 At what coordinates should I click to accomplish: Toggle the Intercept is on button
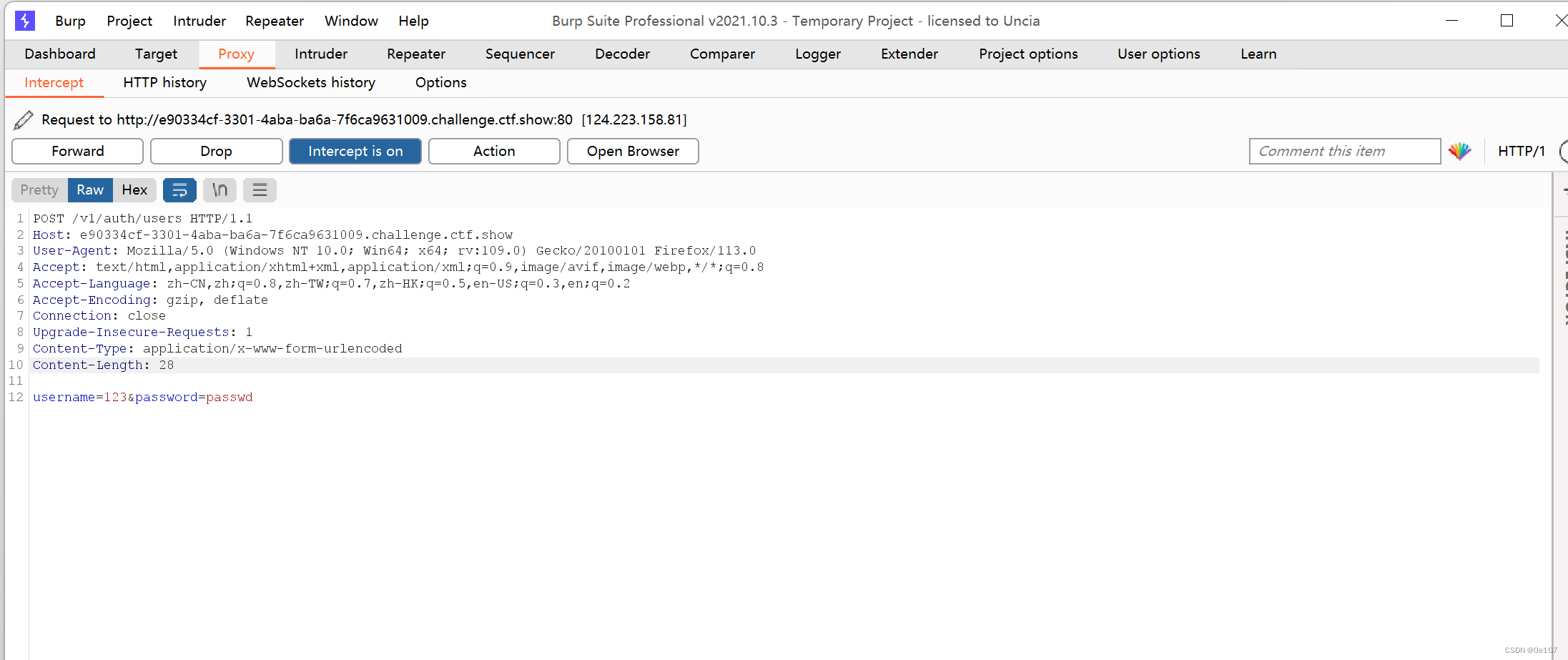coord(355,151)
